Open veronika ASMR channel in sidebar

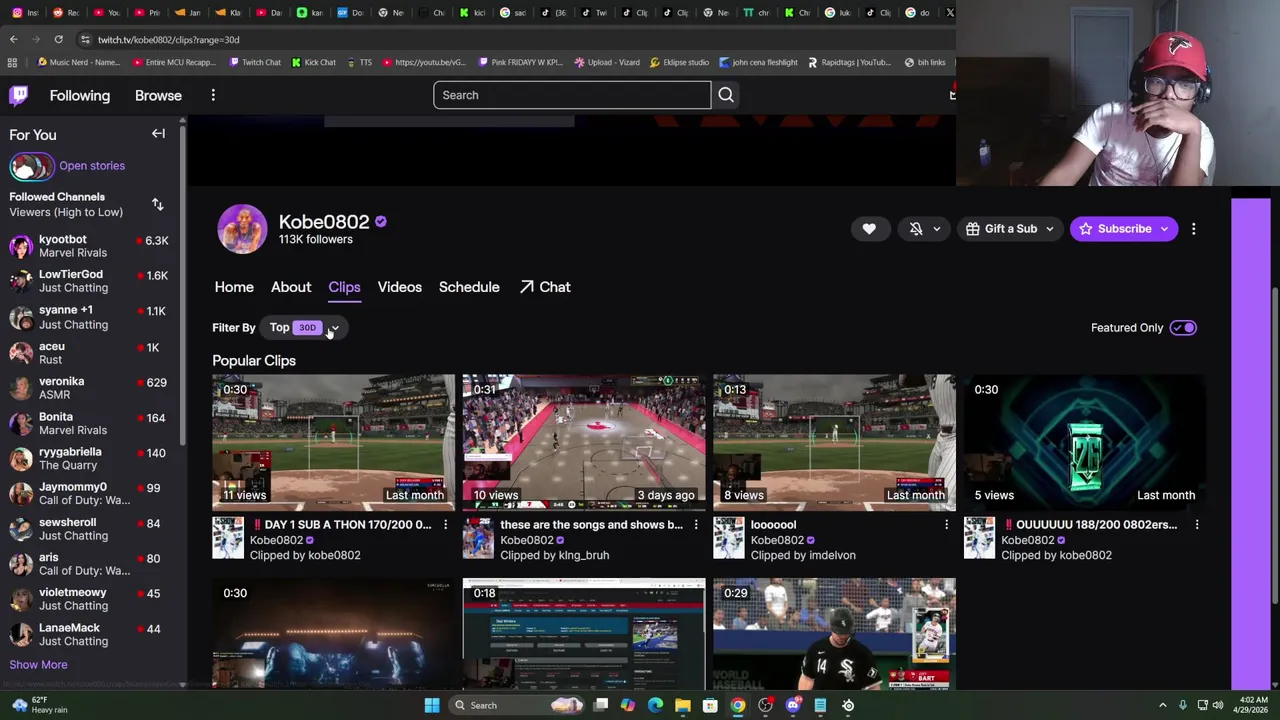[x=90, y=388]
